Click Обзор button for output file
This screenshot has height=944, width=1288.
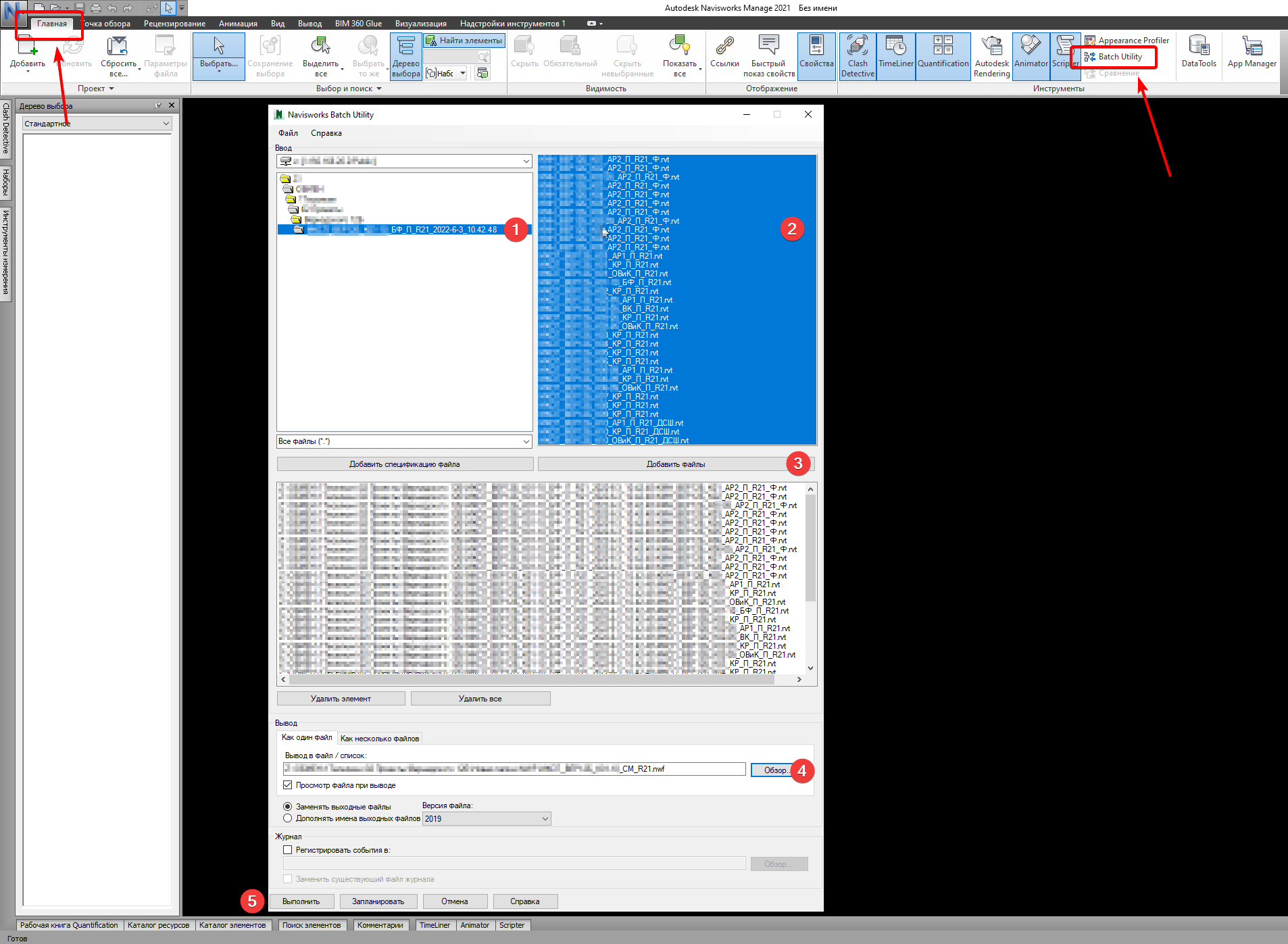[x=776, y=770]
